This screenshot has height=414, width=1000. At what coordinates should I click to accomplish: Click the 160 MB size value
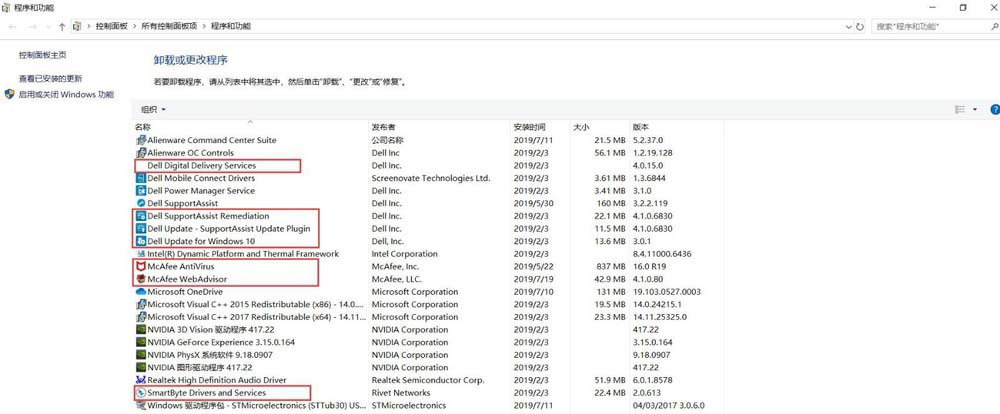[611, 203]
